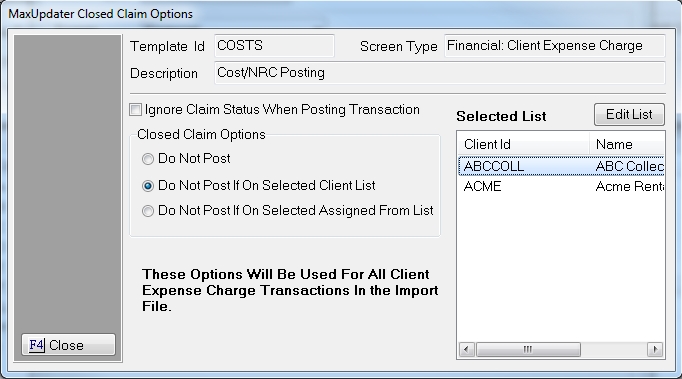
Task: Click the left scroll arrow of list
Action: tap(467, 349)
